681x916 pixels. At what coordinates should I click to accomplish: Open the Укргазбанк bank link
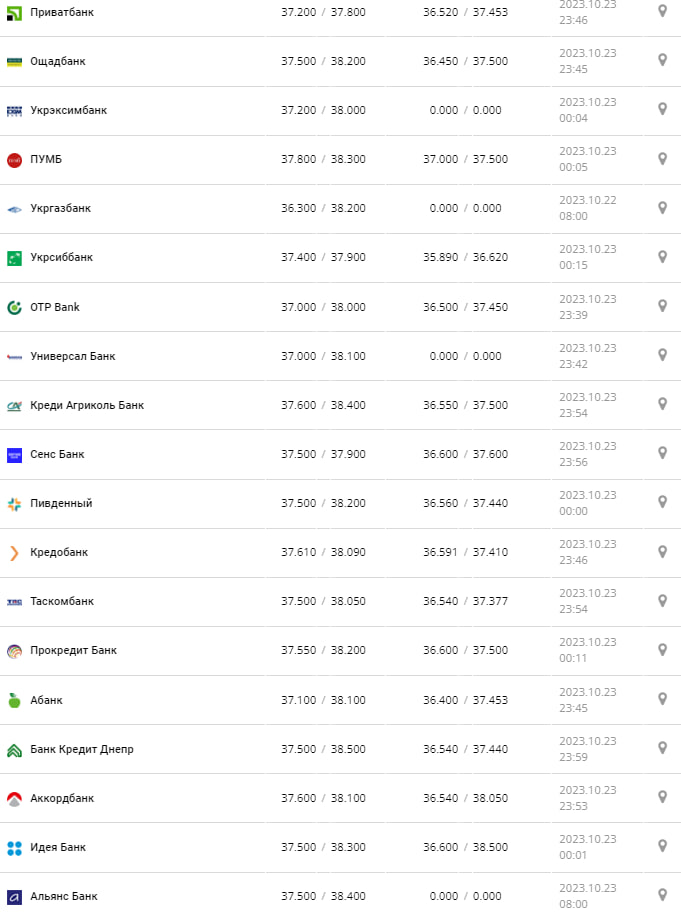[x=60, y=208]
